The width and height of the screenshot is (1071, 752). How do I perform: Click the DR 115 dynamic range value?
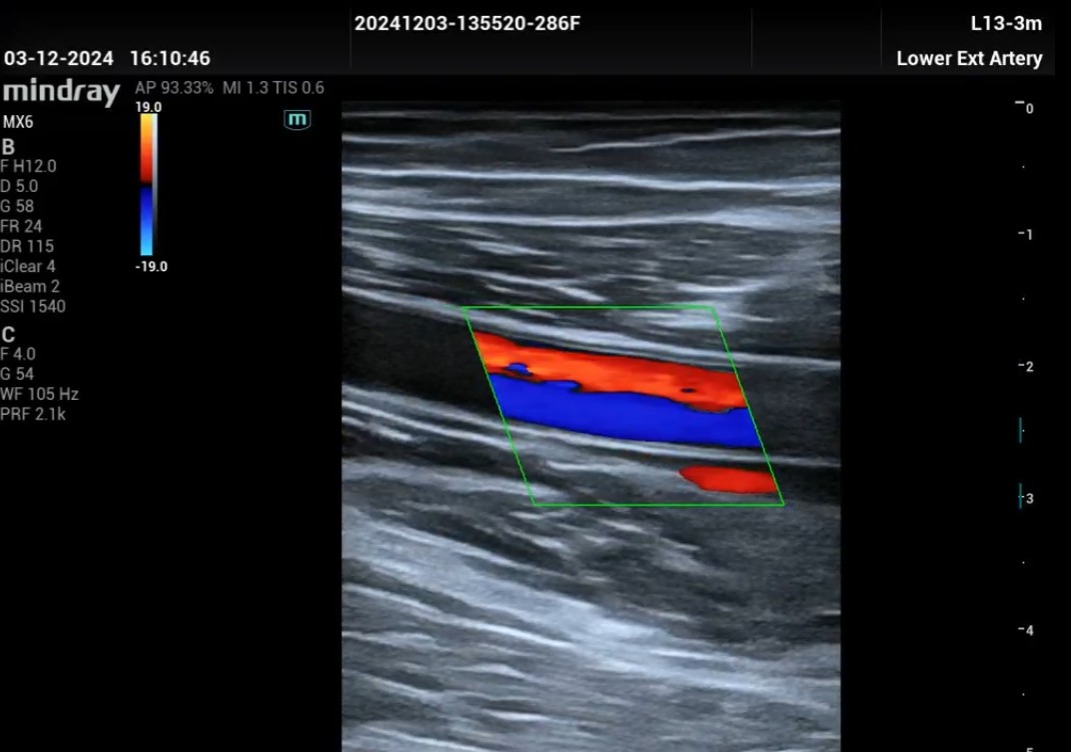[x=28, y=246]
